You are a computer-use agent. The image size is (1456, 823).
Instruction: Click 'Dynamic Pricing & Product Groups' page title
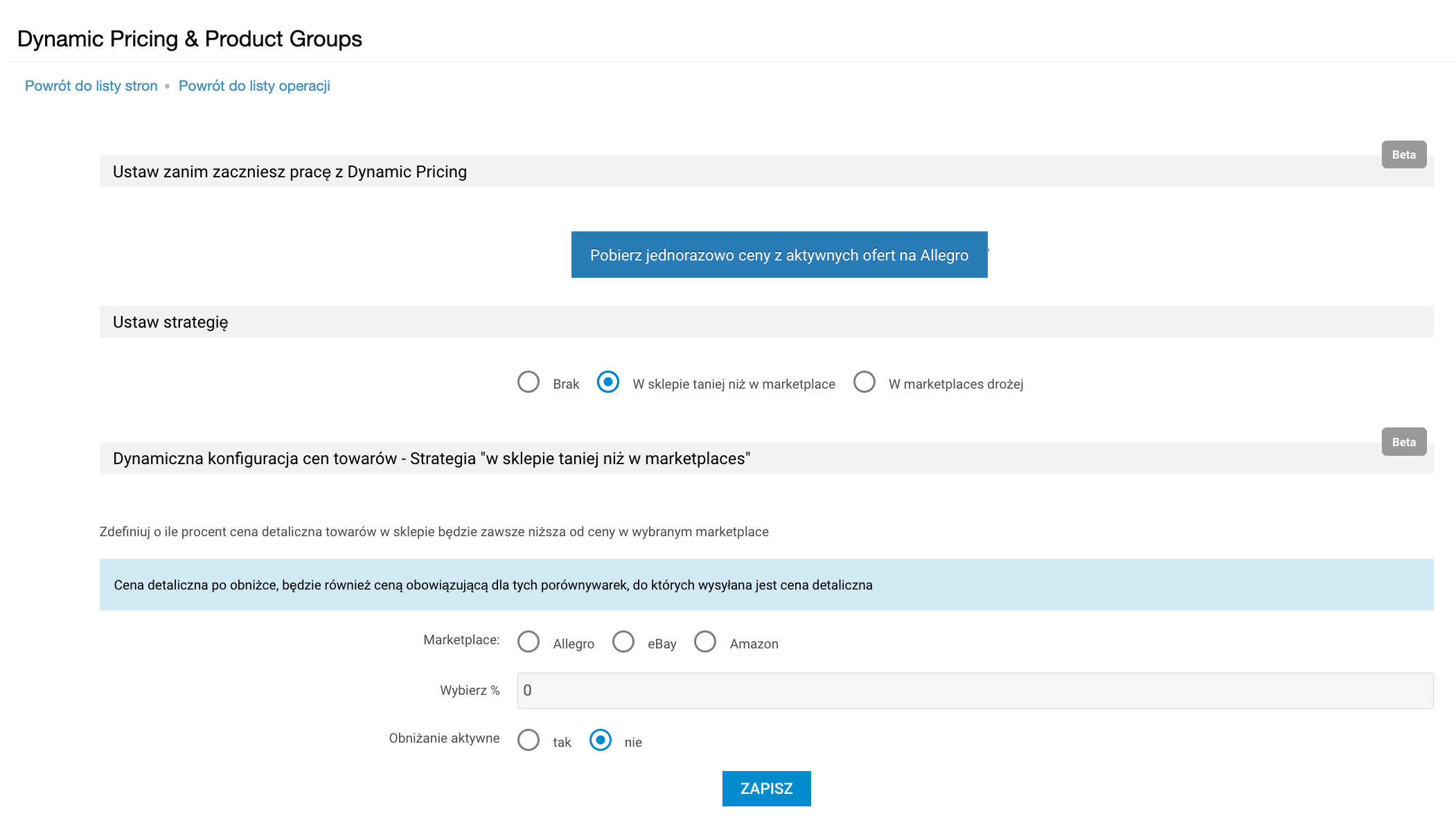pyautogui.click(x=189, y=39)
